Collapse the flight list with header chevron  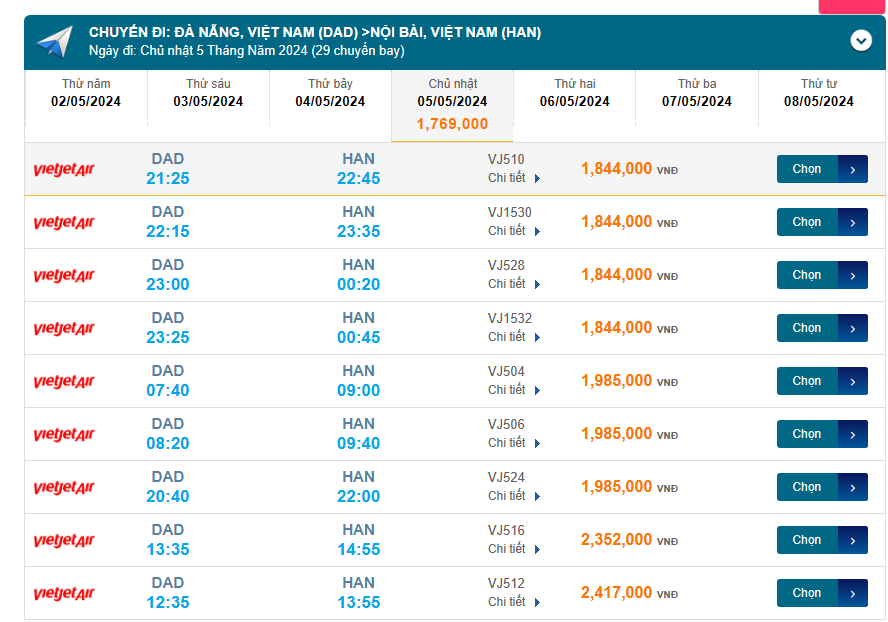point(861,40)
